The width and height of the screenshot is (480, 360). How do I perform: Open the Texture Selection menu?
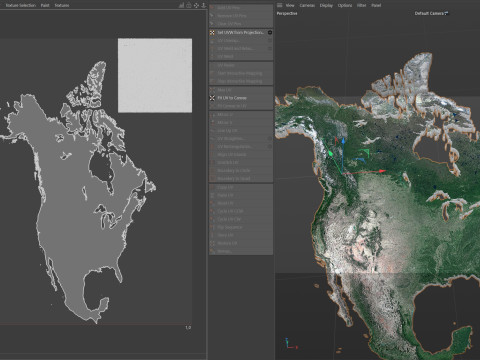(21, 5)
